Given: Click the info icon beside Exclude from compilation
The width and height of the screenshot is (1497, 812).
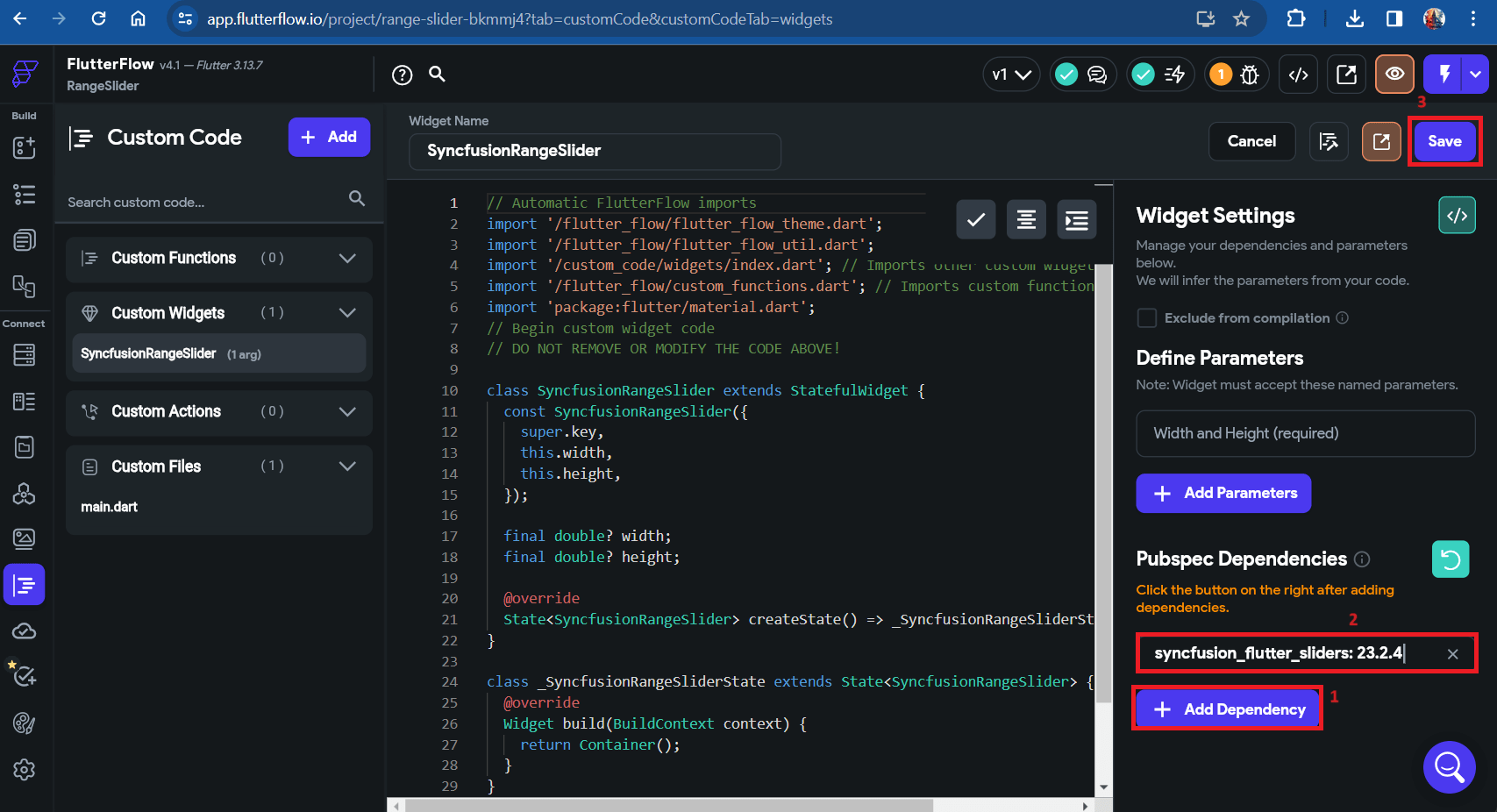Looking at the screenshot, I should [1342, 317].
